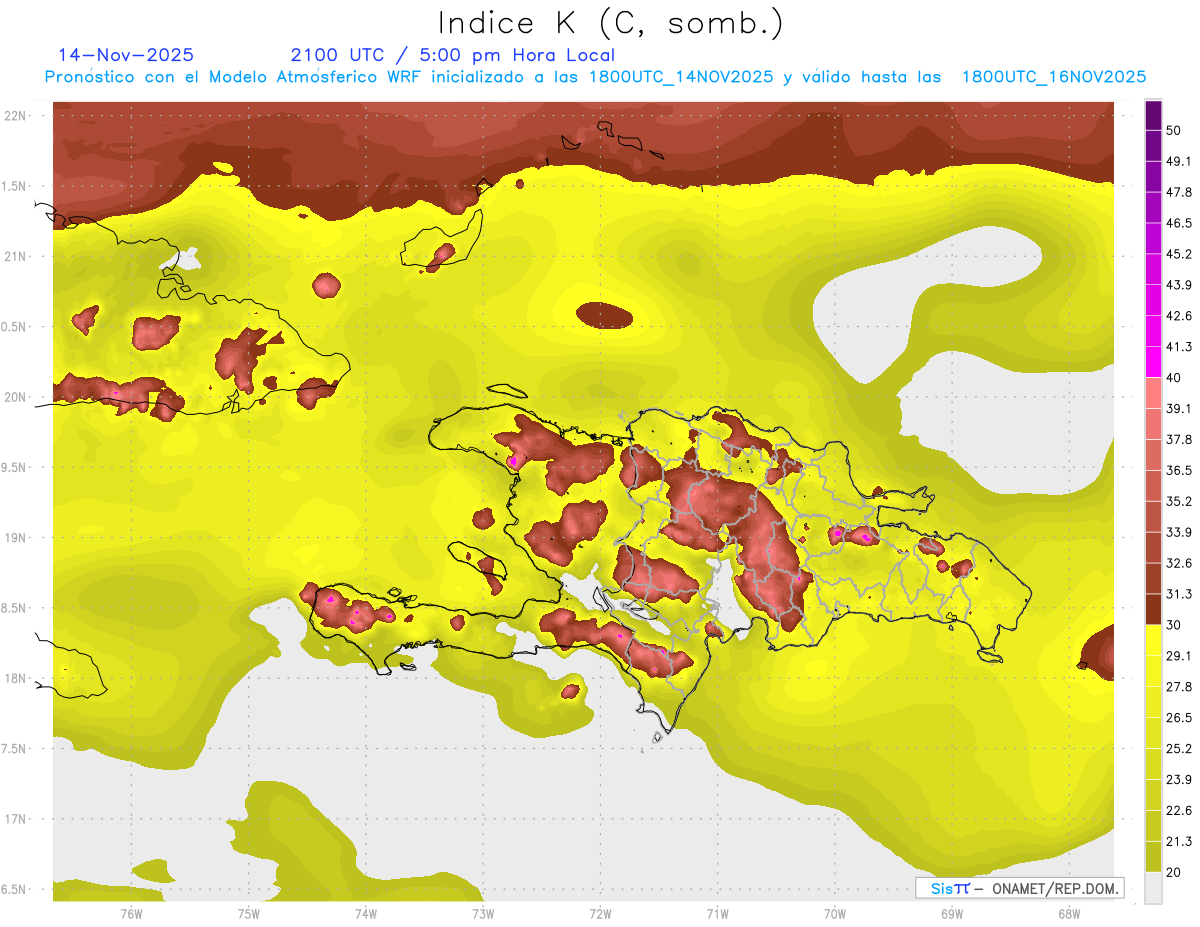Click the longitude axis label '70W'
Image resolution: width=1200 pixels, height=927 pixels.
click(834, 915)
